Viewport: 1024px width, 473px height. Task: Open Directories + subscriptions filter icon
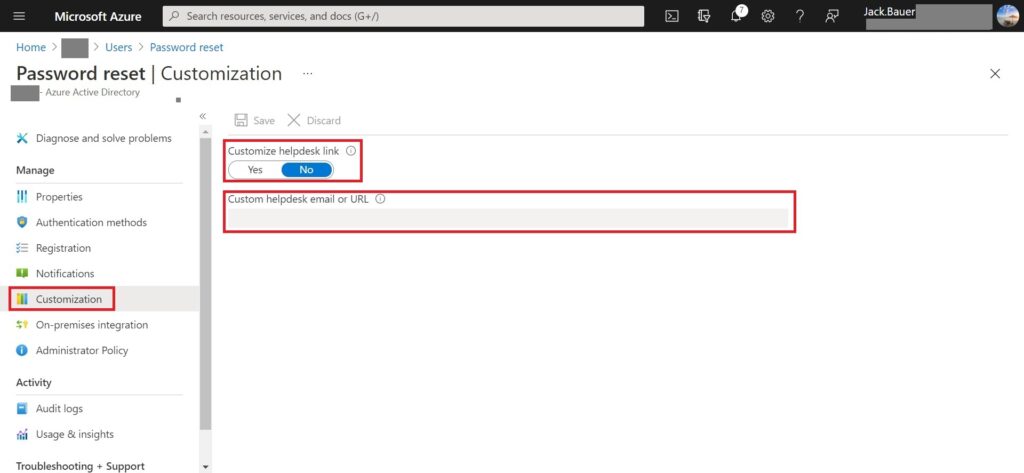(704, 16)
